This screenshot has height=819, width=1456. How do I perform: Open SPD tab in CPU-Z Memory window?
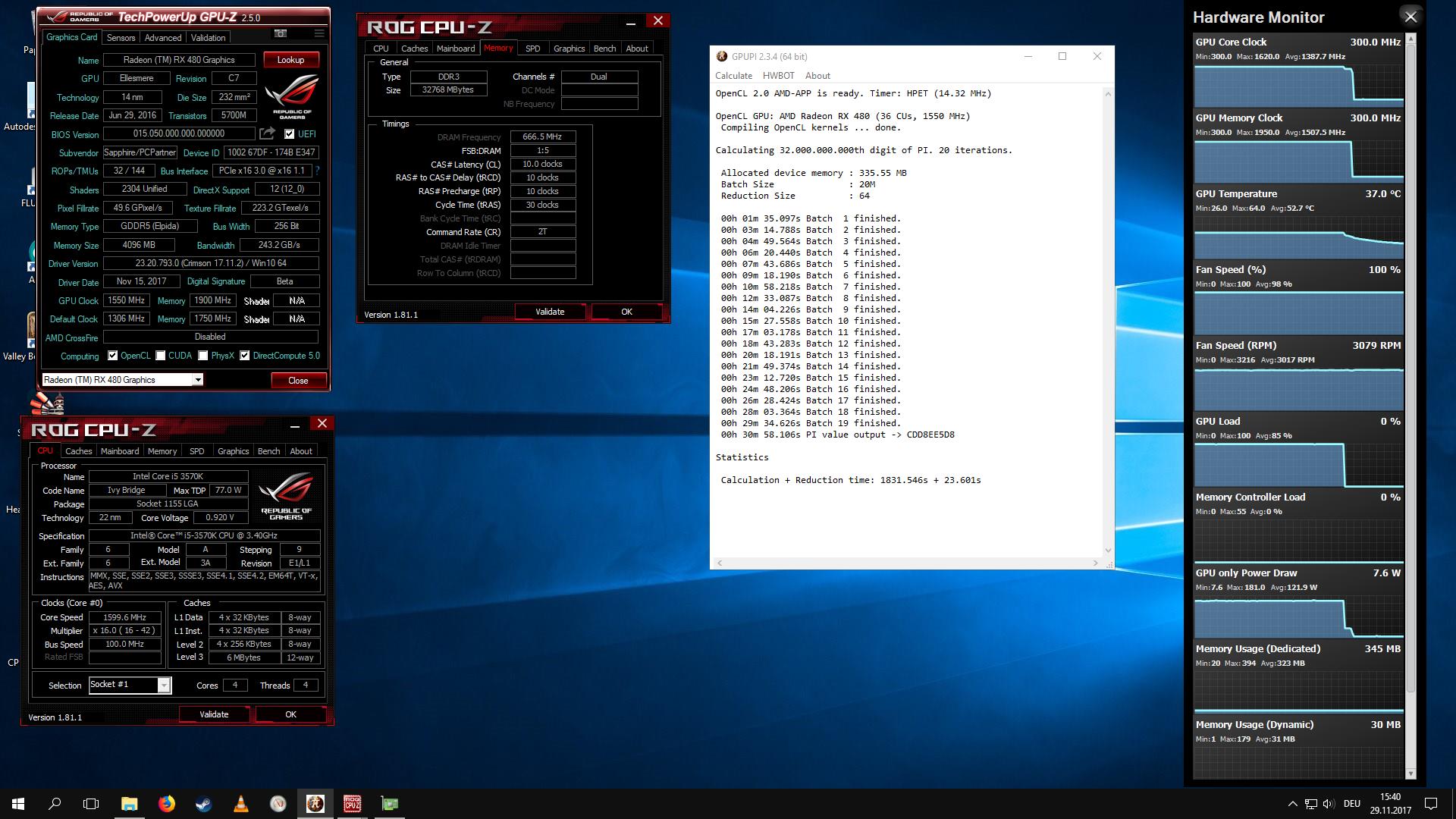pyautogui.click(x=533, y=49)
